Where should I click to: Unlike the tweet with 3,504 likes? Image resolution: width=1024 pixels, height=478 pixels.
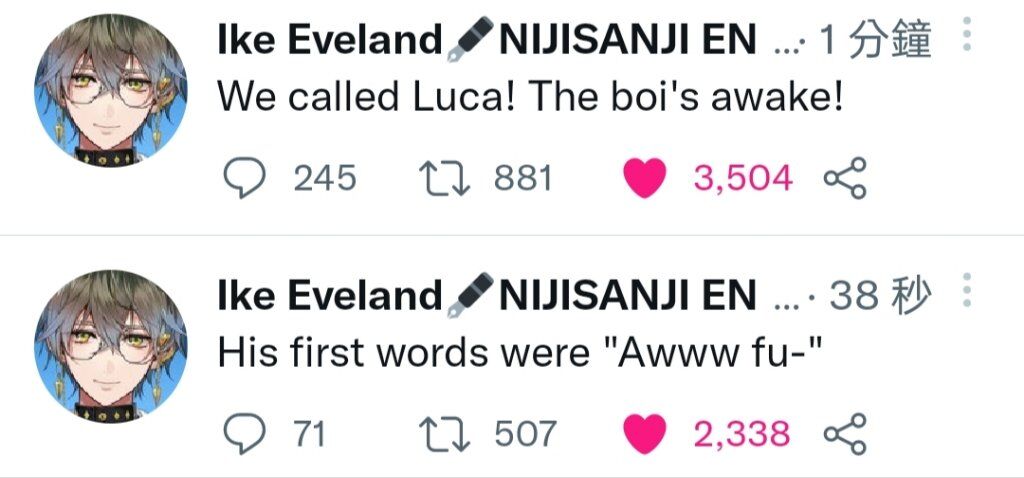coord(645,178)
